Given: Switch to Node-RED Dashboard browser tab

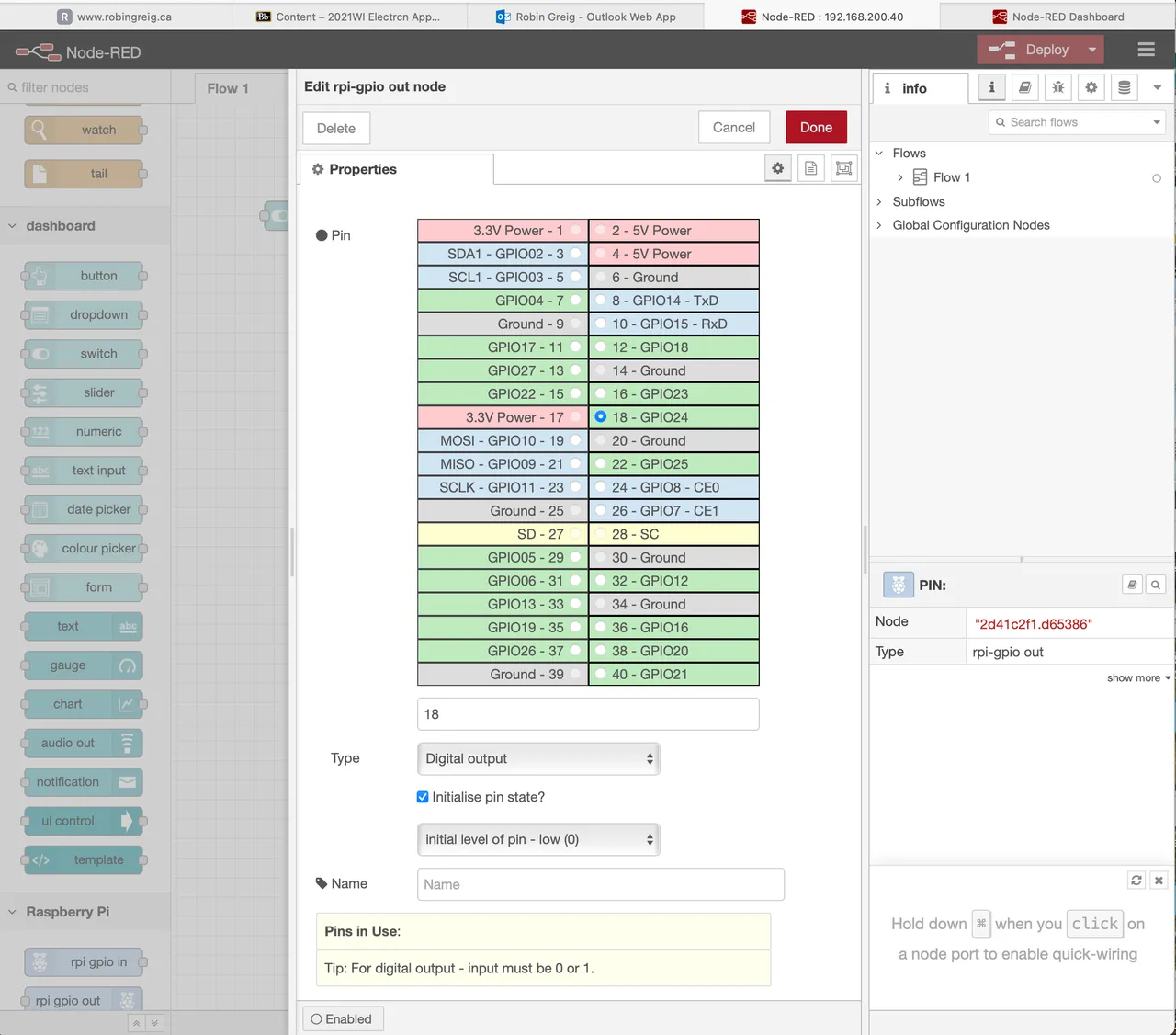Looking at the screenshot, I should (x=1058, y=17).
